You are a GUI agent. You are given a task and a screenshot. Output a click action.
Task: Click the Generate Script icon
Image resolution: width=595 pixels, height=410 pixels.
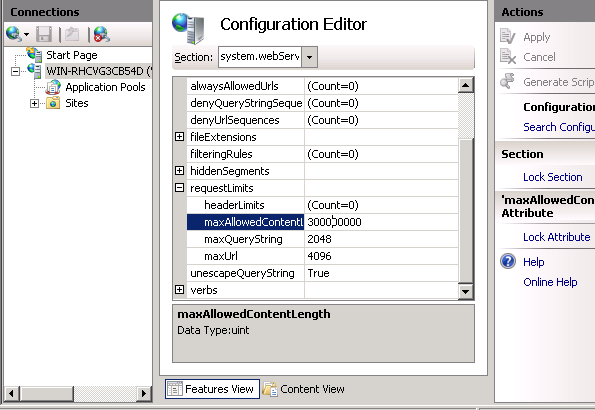[508, 80]
